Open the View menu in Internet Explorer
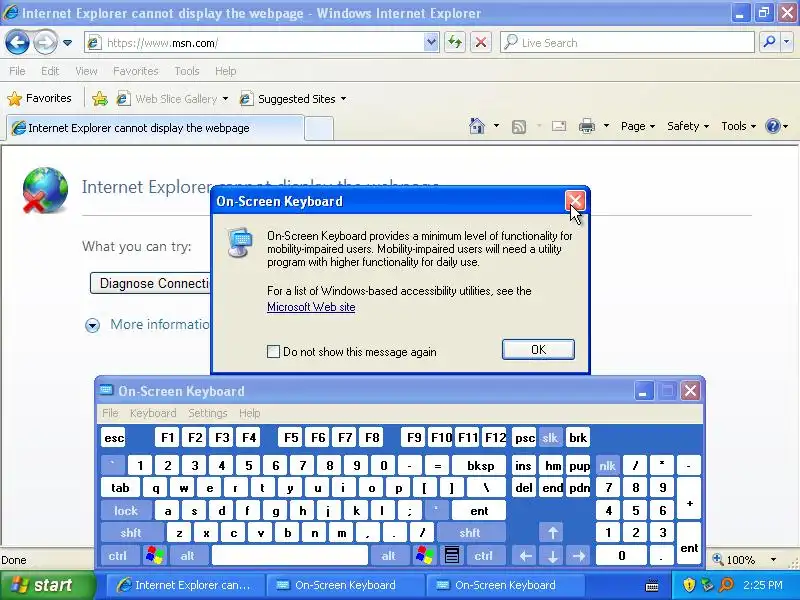Image resolution: width=800 pixels, height=600 pixels. click(x=86, y=71)
